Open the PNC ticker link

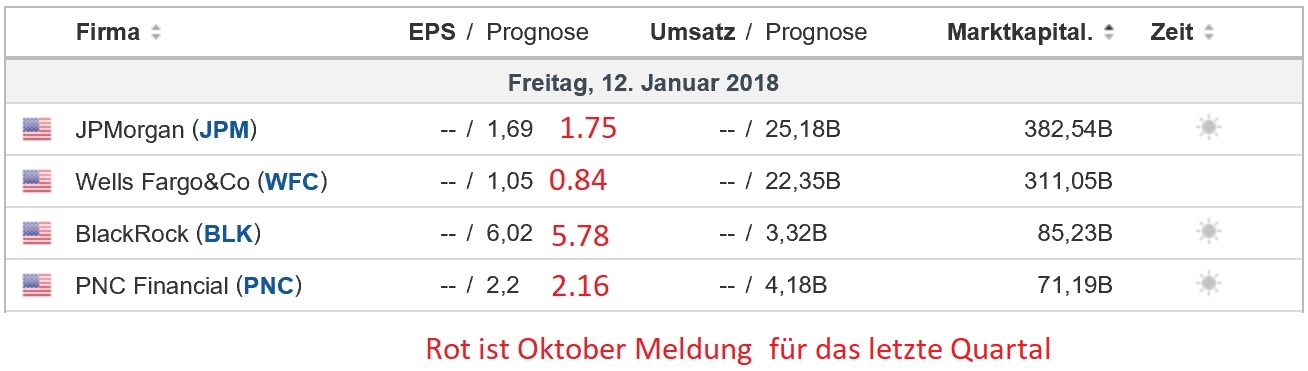click(x=269, y=286)
